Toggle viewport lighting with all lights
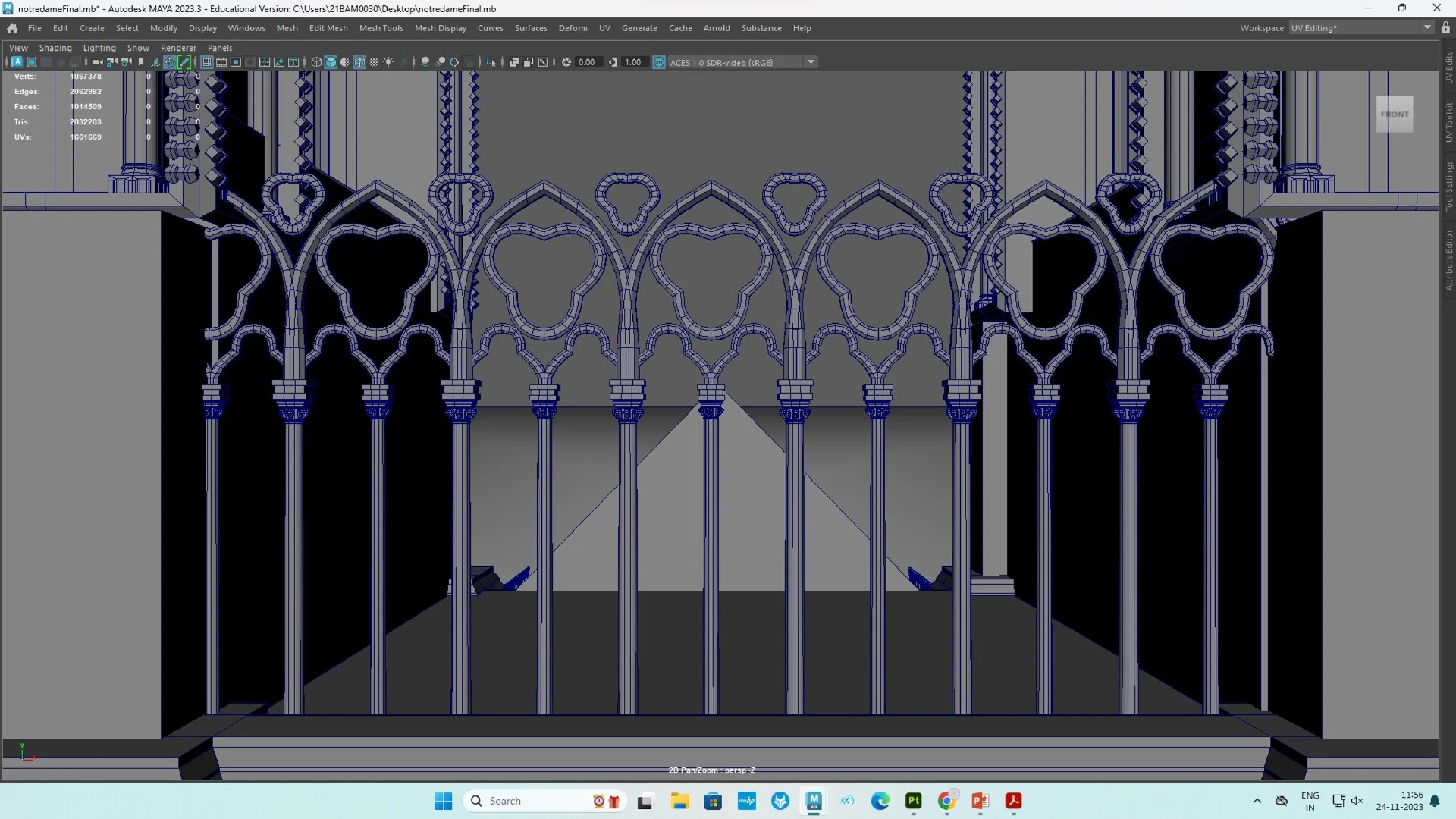1456x819 pixels. (388, 62)
